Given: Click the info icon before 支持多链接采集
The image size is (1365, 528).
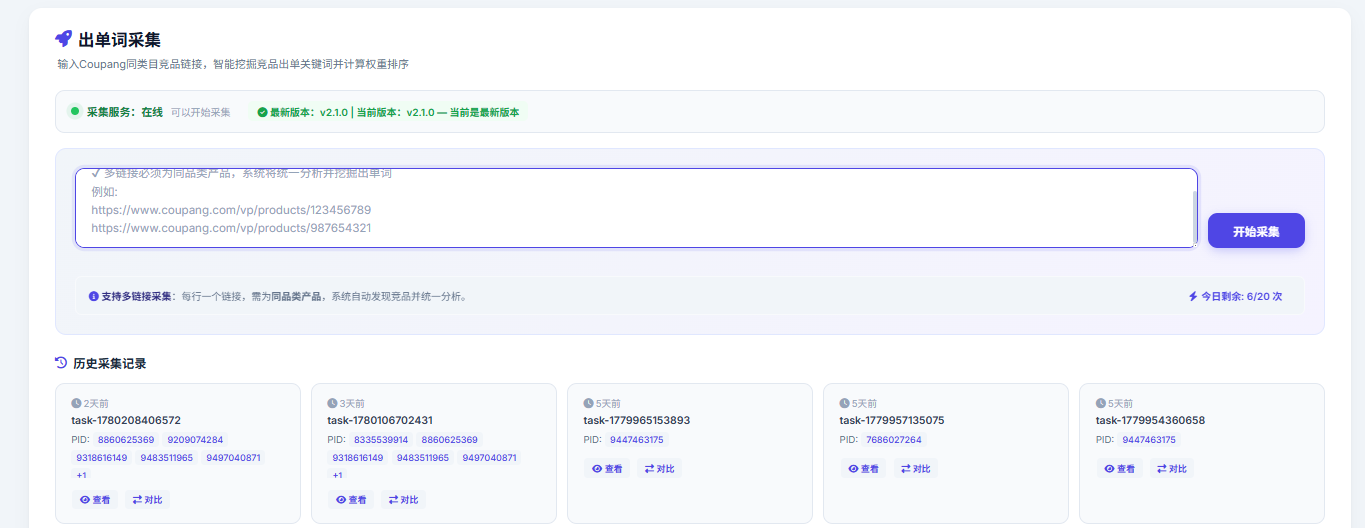Looking at the screenshot, I should click(94, 296).
